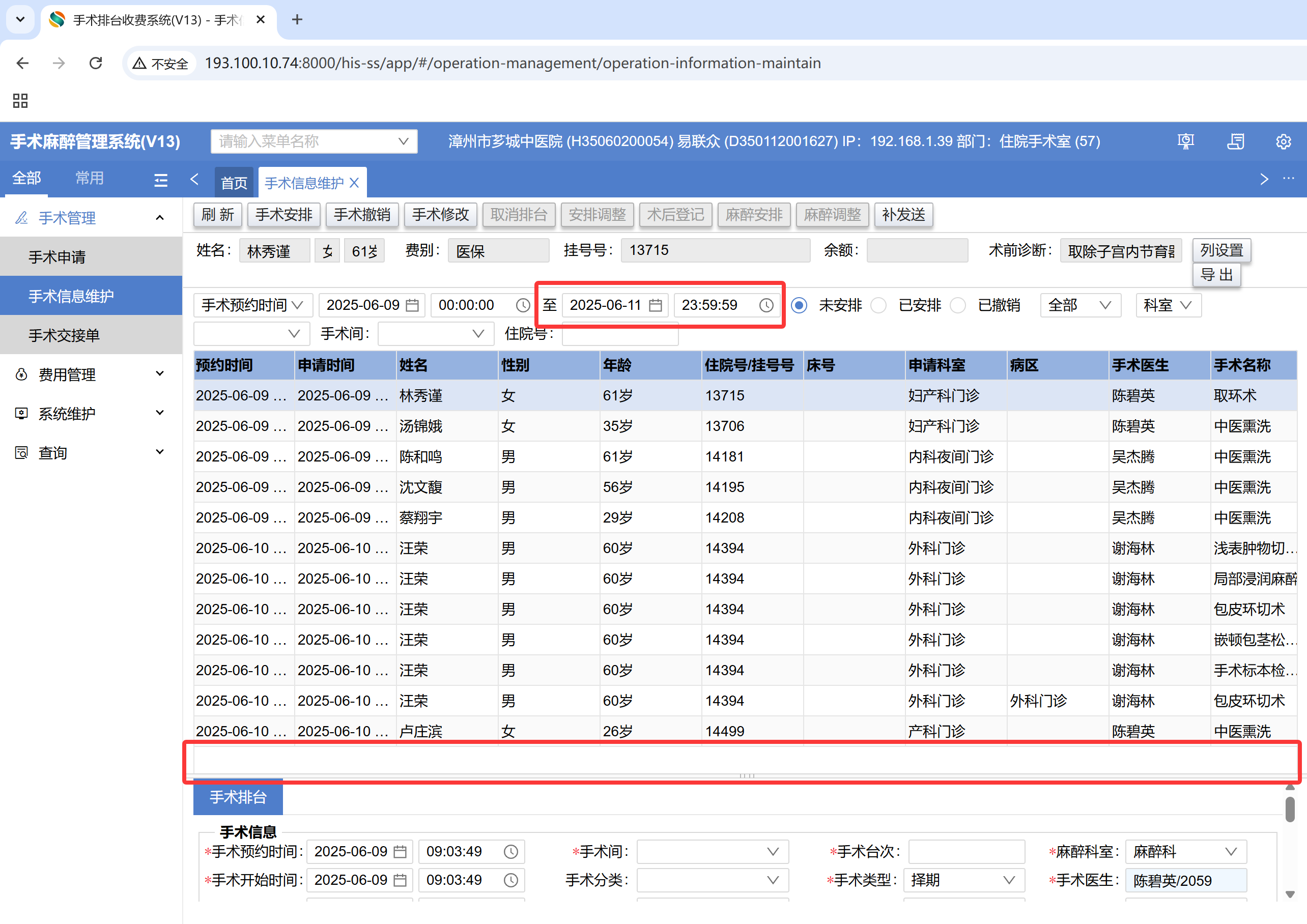Close the 手术信息维护 tab

click(355, 183)
